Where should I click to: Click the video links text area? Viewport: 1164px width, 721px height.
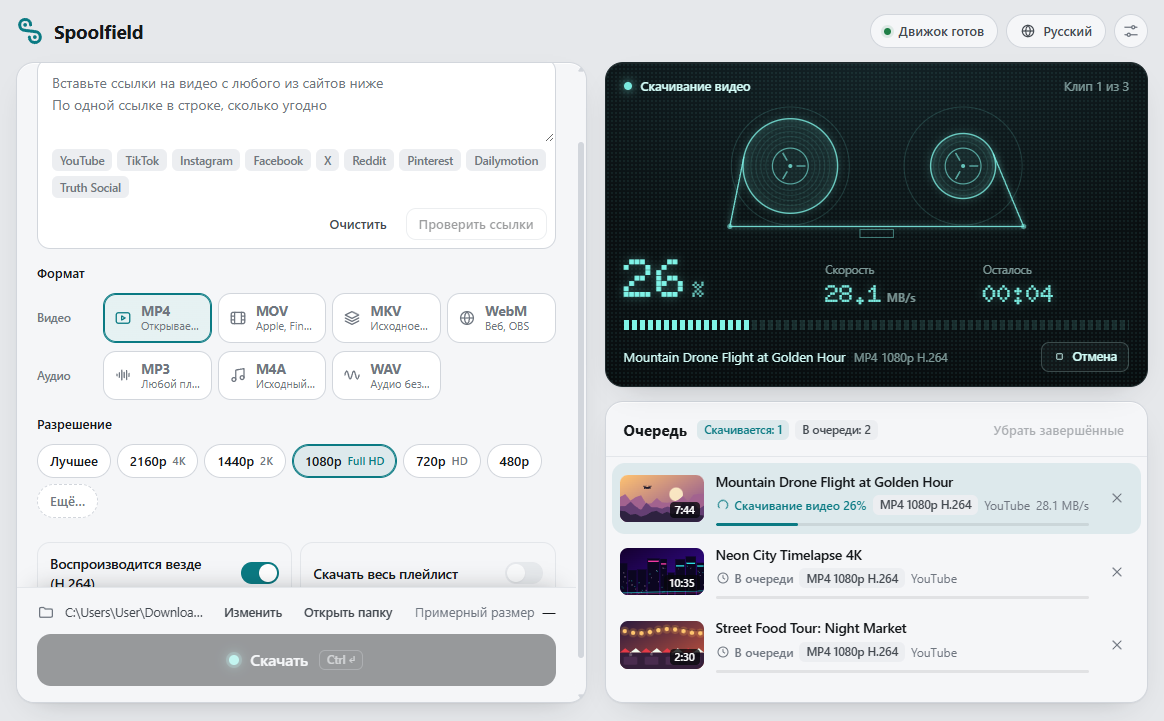coord(296,104)
